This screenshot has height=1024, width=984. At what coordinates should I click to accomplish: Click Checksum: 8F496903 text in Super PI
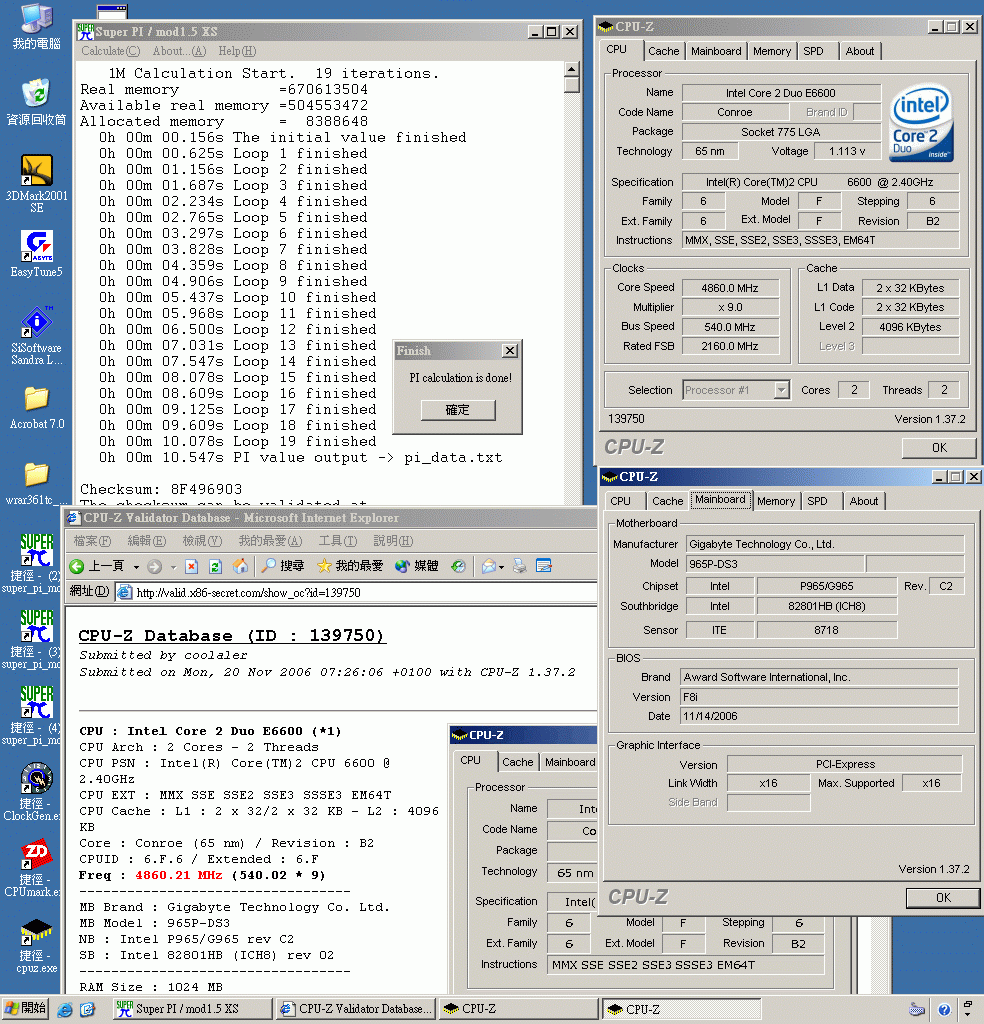161,489
